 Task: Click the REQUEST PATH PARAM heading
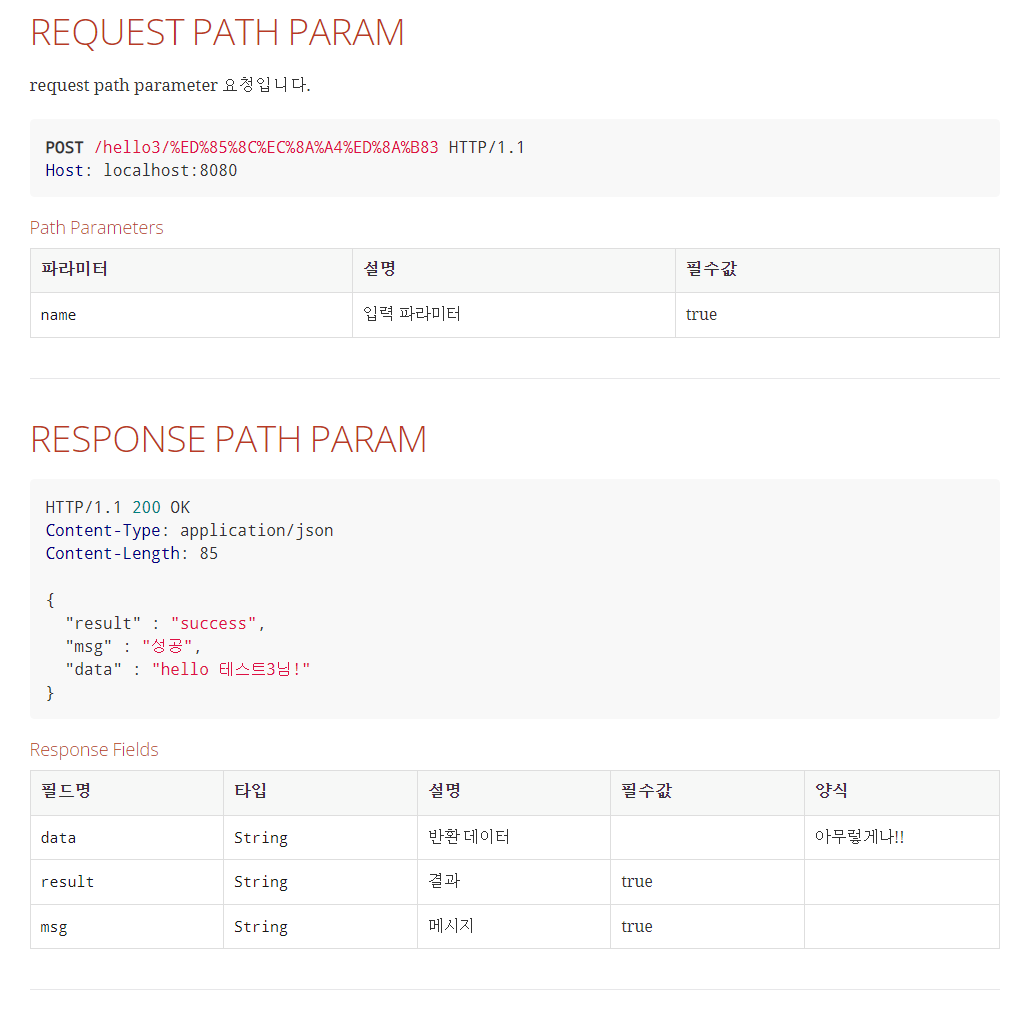click(217, 32)
